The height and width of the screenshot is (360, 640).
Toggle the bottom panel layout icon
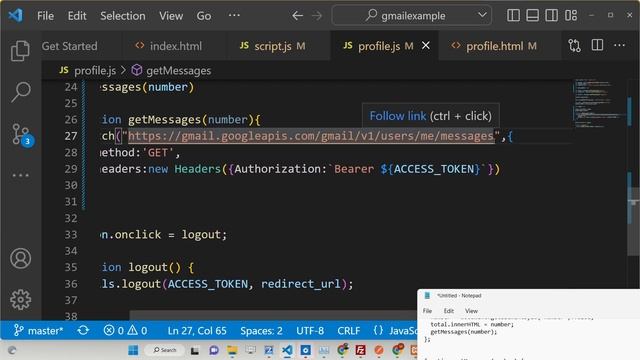(x=532, y=16)
